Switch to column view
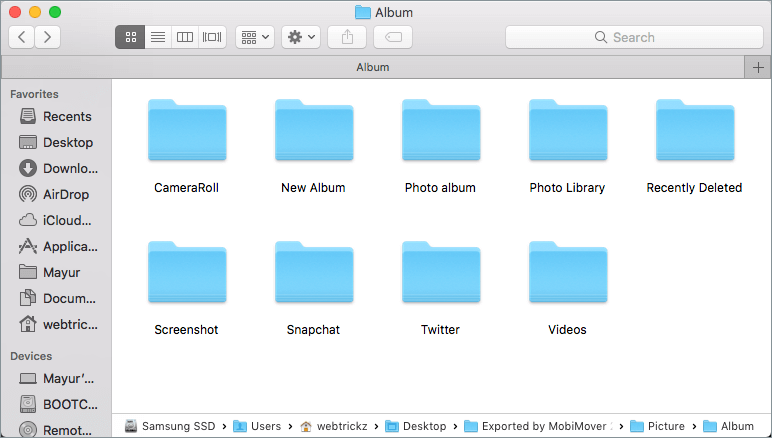The image size is (772, 438). (185, 37)
